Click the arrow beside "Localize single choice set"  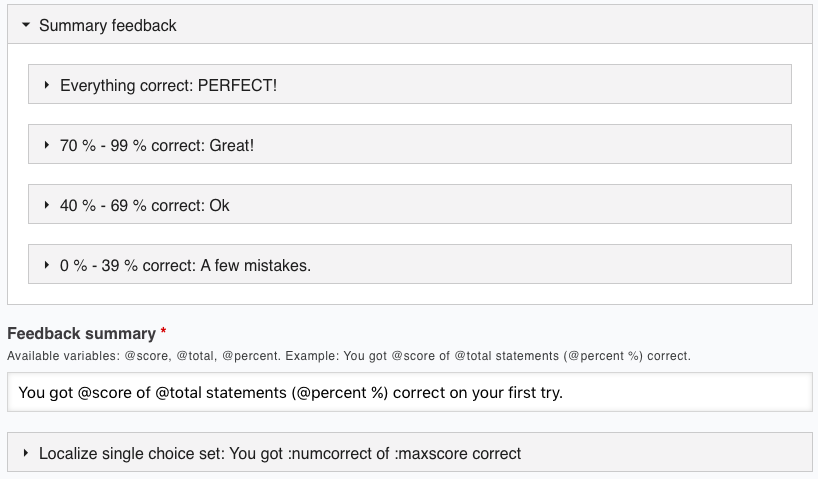coord(26,454)
